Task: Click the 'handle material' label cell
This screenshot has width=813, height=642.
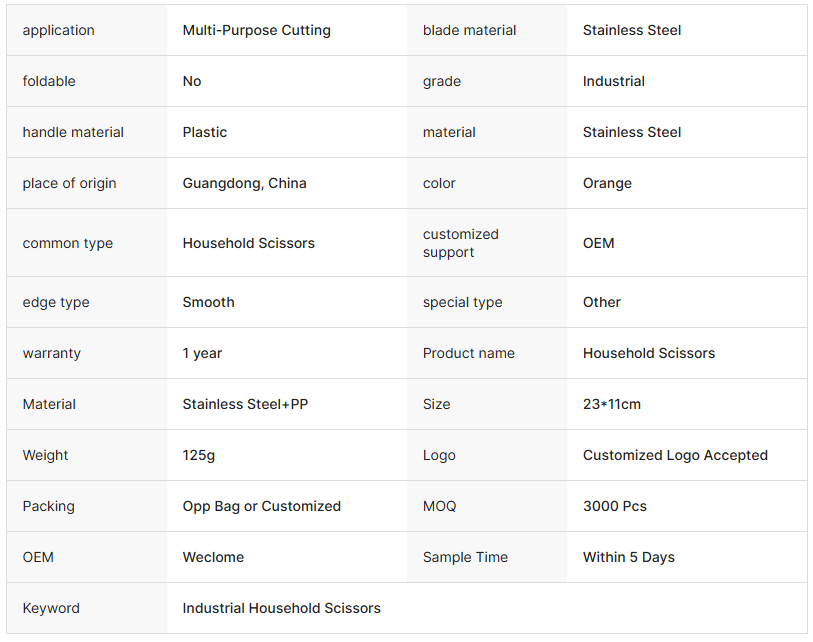Action: coord(73,132)
